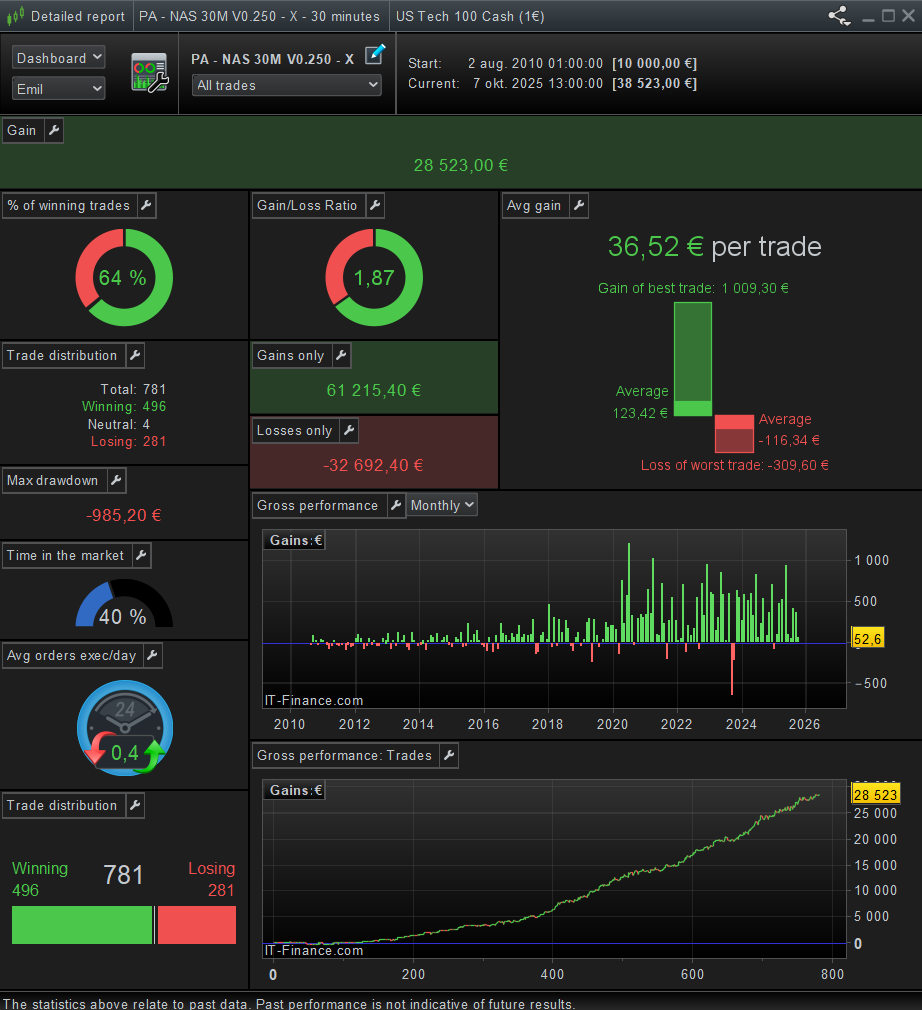Click the Gain/Loss Ratio wrench icon
The width and height of the screenshot is (922, 1010).
pos(374,206)
